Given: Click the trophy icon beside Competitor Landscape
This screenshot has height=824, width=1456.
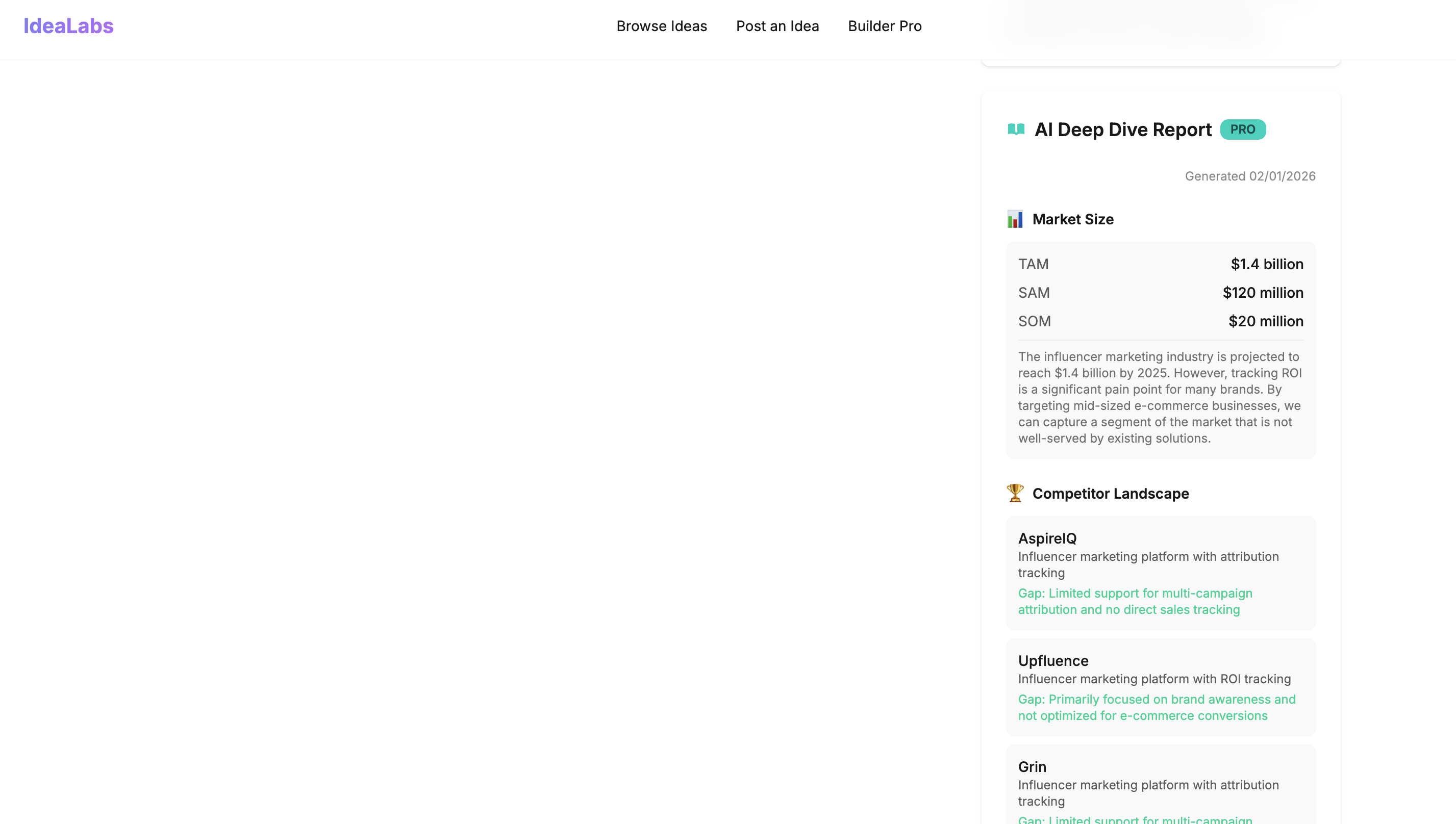Looking at the screenshot, I should point(1016,493).
